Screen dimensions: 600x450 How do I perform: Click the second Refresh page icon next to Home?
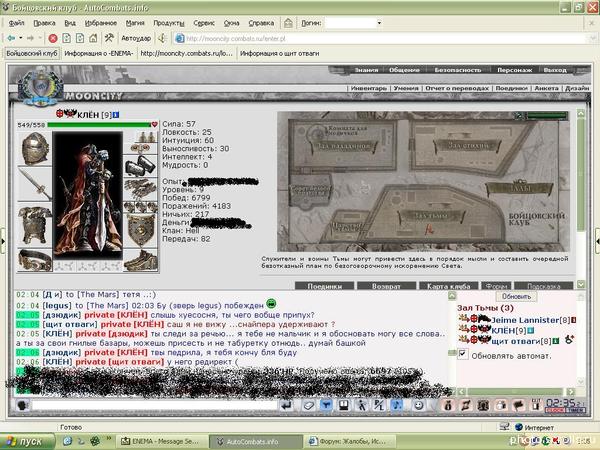click(80, 38)
